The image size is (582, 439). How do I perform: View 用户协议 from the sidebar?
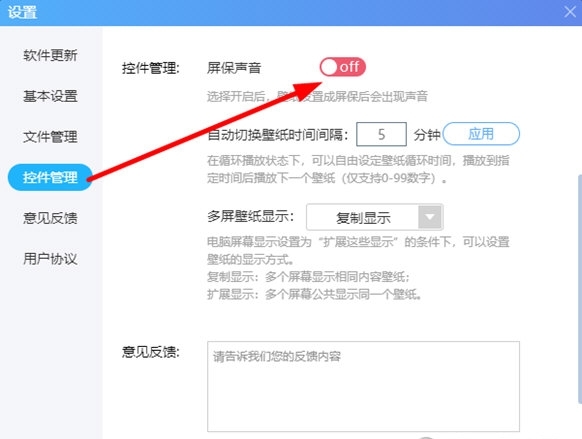coord(50,259)
